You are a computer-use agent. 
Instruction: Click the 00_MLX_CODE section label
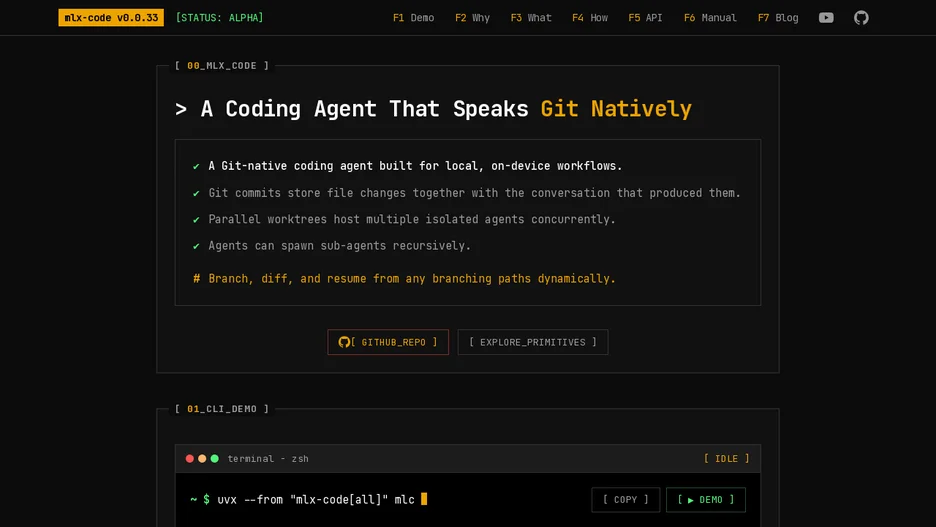tap(221, 66)
